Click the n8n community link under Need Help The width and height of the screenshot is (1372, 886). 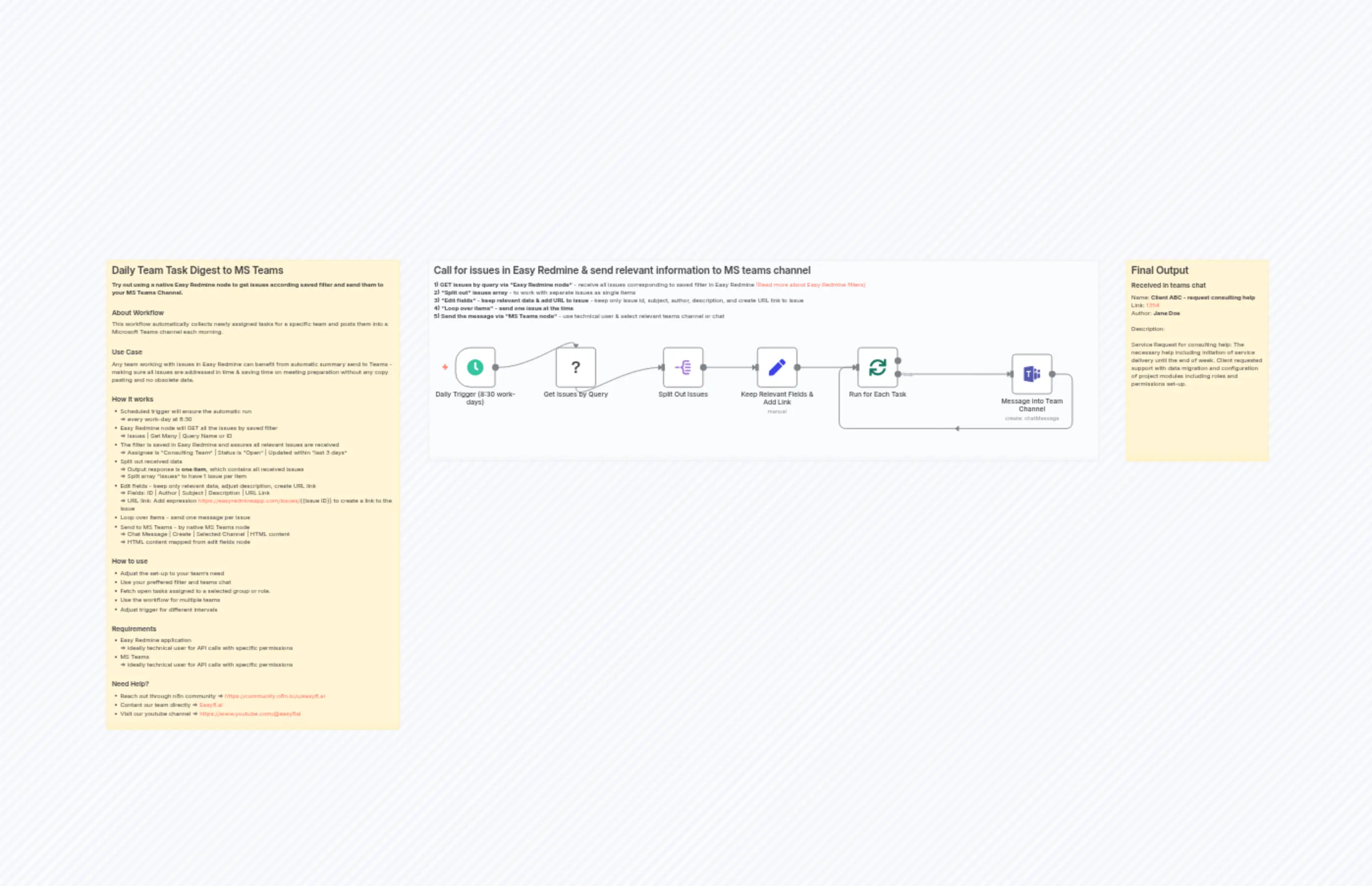tap(274, 696)
